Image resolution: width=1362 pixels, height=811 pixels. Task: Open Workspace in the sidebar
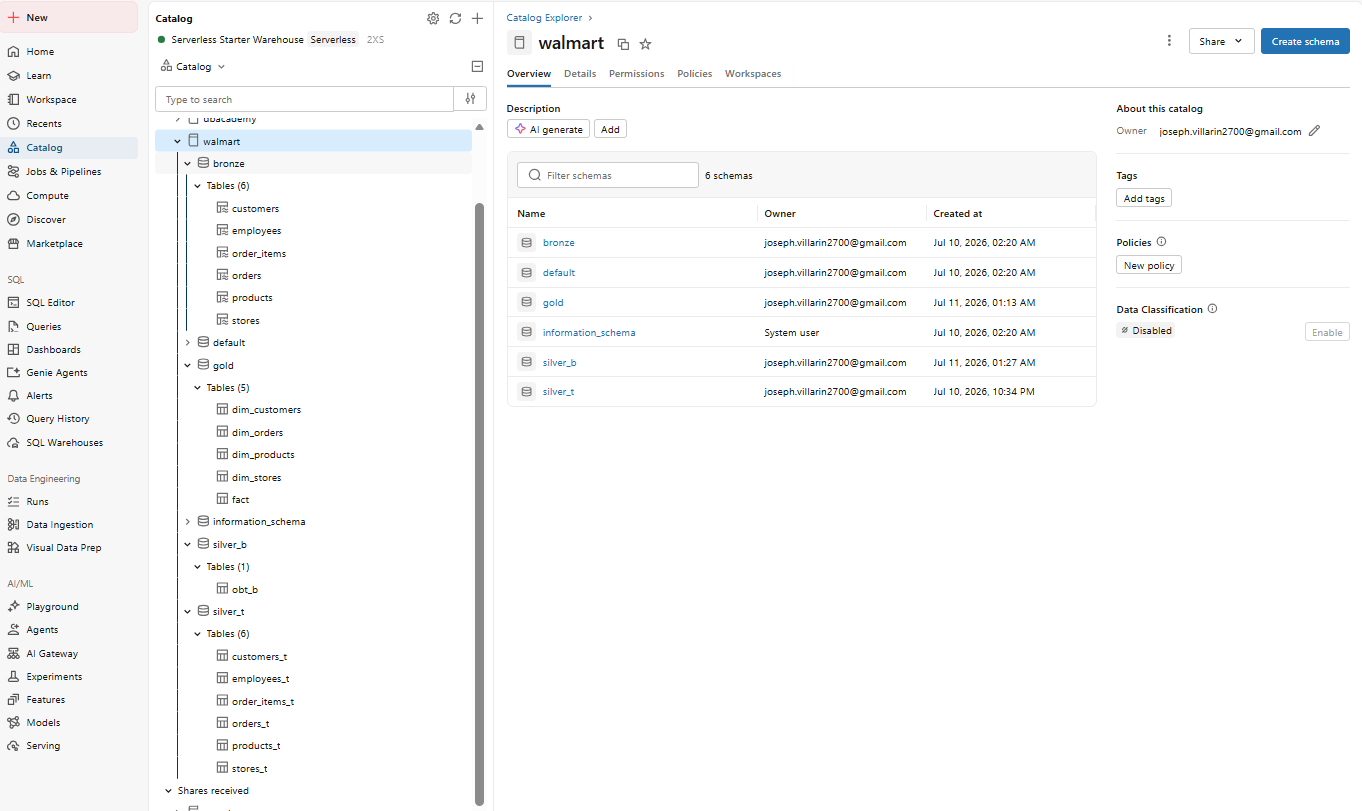[x=51, y=100]
